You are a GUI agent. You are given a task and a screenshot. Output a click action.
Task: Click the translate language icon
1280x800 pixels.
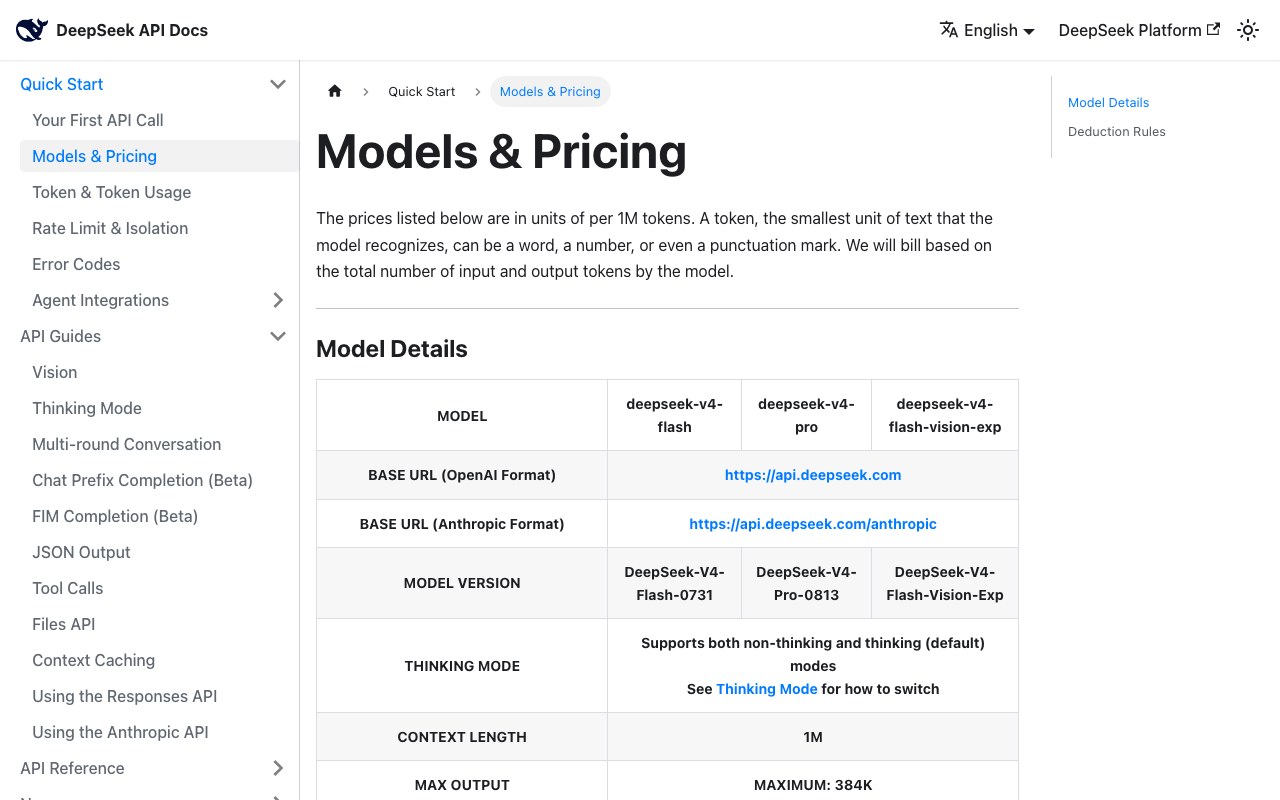click(949, 30)
